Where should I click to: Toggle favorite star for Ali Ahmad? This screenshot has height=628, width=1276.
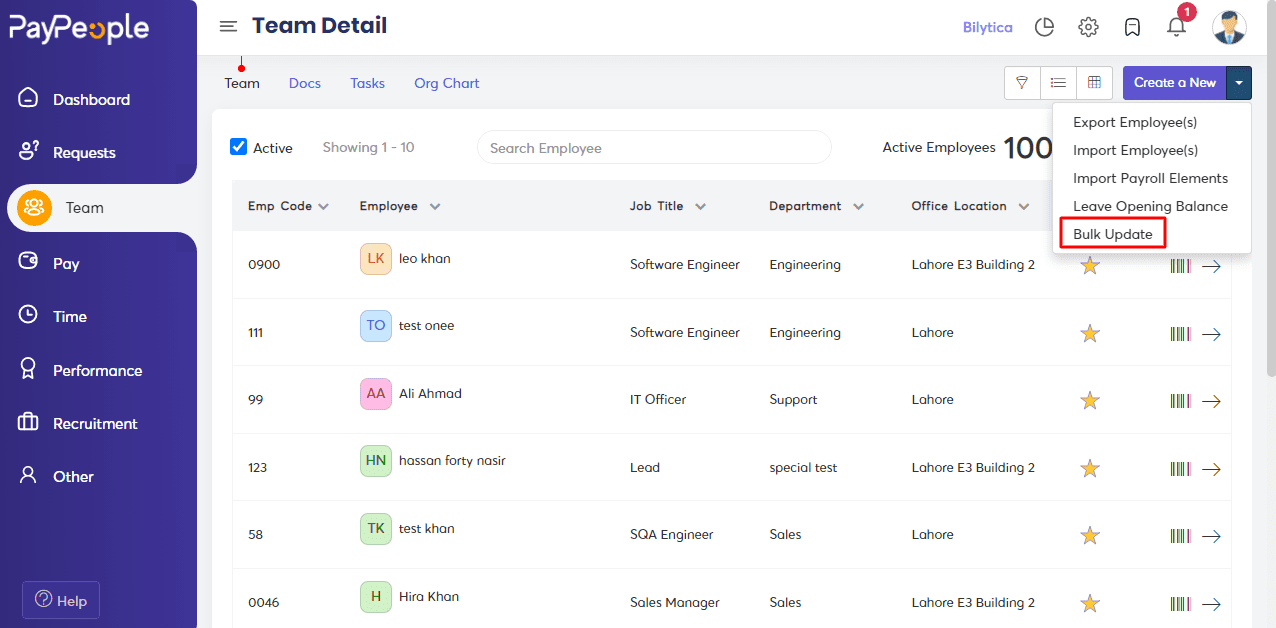(1090, 401)
